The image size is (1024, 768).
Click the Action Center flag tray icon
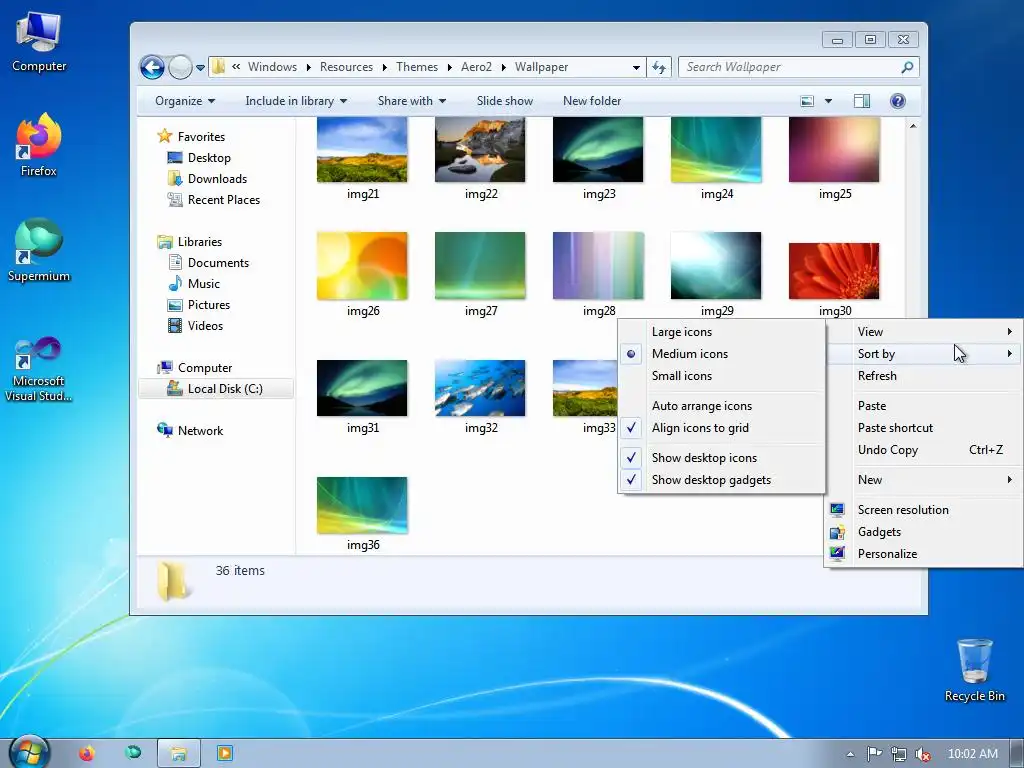click(x=874, y=754)
